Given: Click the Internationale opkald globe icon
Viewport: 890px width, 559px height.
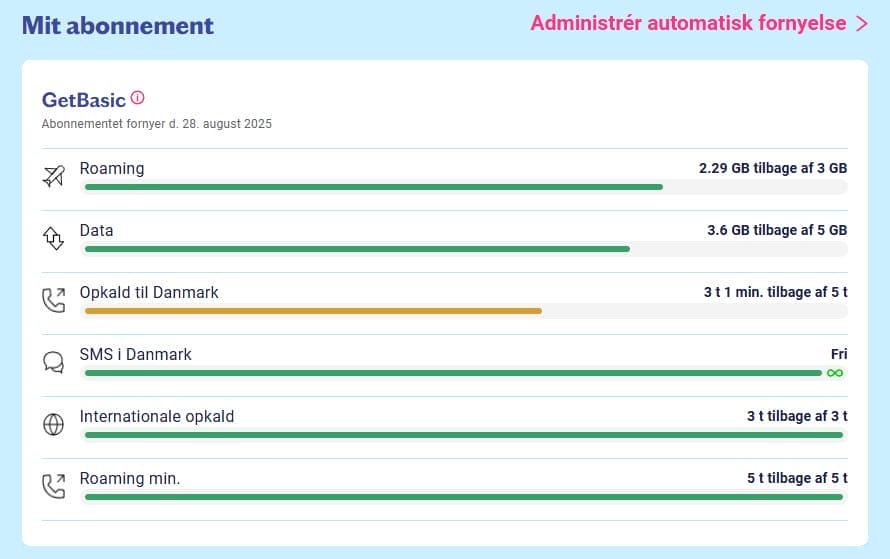Looking at the screenshot, I should [53, 424].
